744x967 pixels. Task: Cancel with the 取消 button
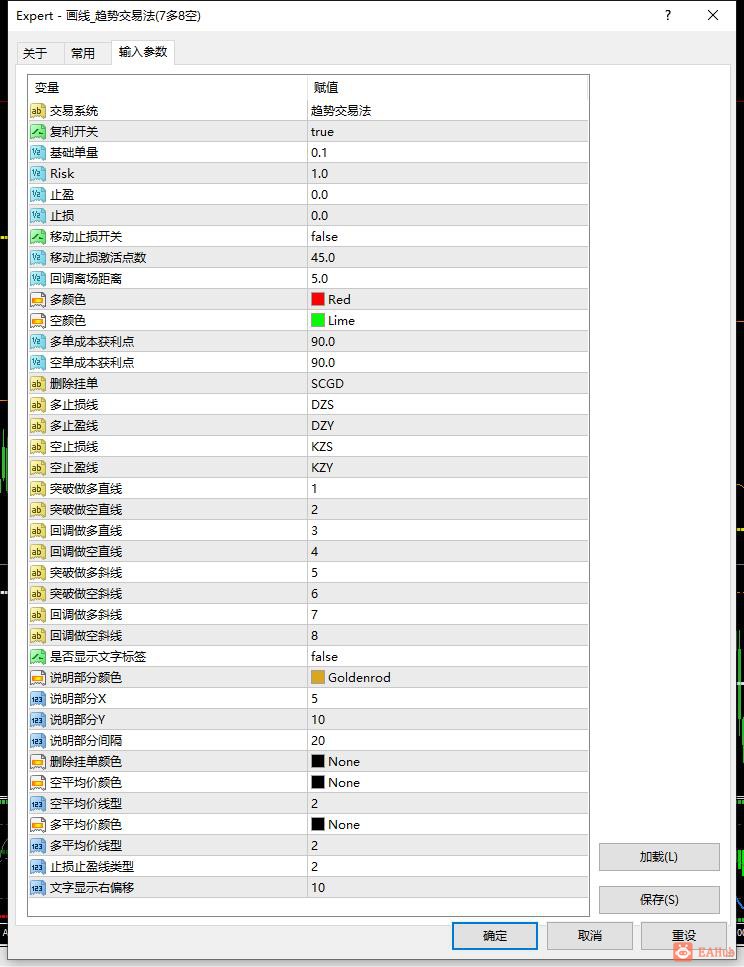(590, 936)
